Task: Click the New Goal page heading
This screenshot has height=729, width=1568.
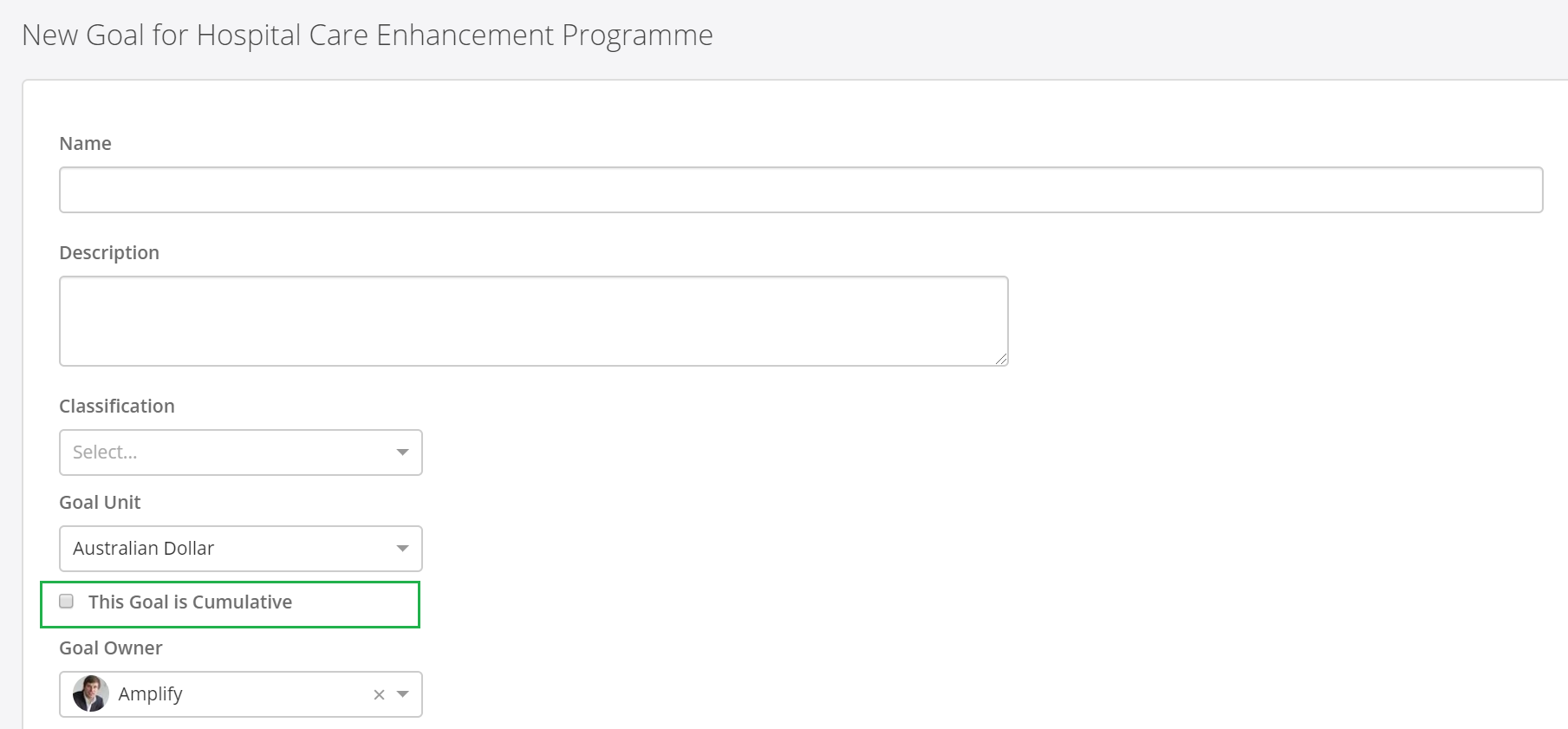Action: (368, 36)
